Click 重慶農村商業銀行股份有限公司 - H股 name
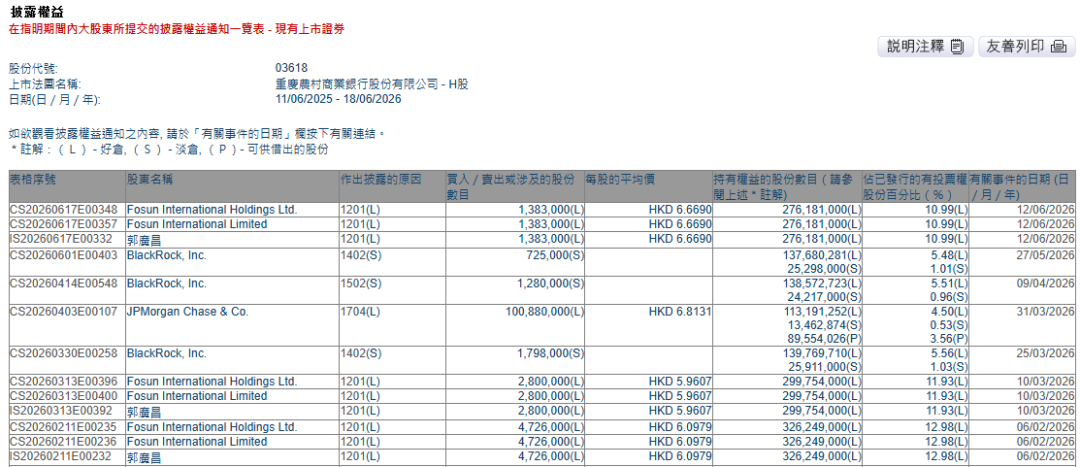The image size is (1080, 467). click(x=371, y=84)
